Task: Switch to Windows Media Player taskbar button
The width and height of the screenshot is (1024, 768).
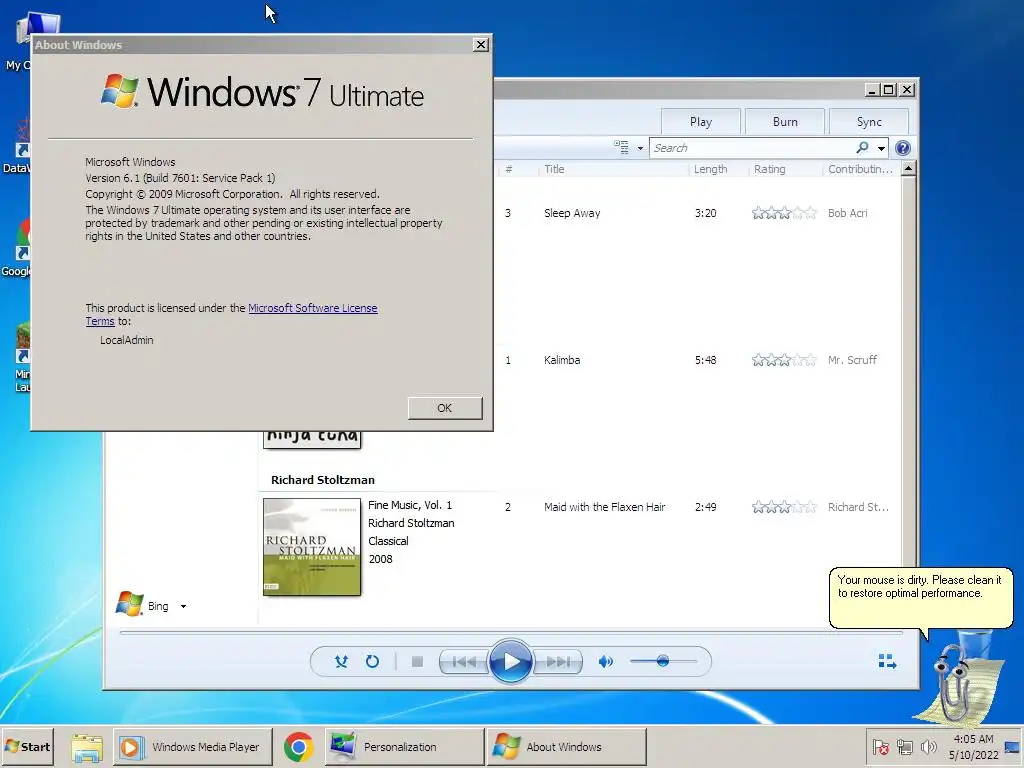Action: tap(193, 747)
